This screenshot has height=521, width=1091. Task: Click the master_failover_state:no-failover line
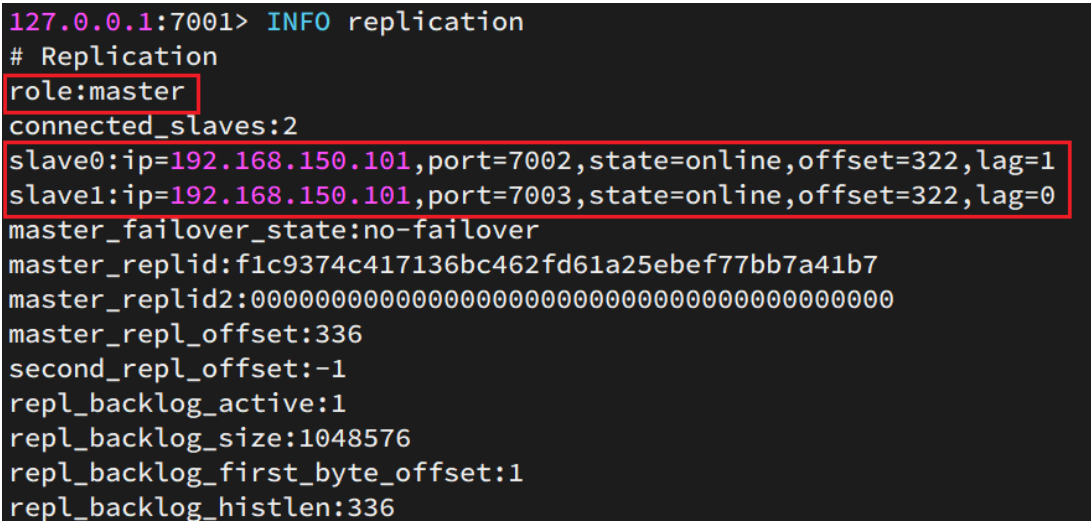pyautogui.click(x=274, y=230)
